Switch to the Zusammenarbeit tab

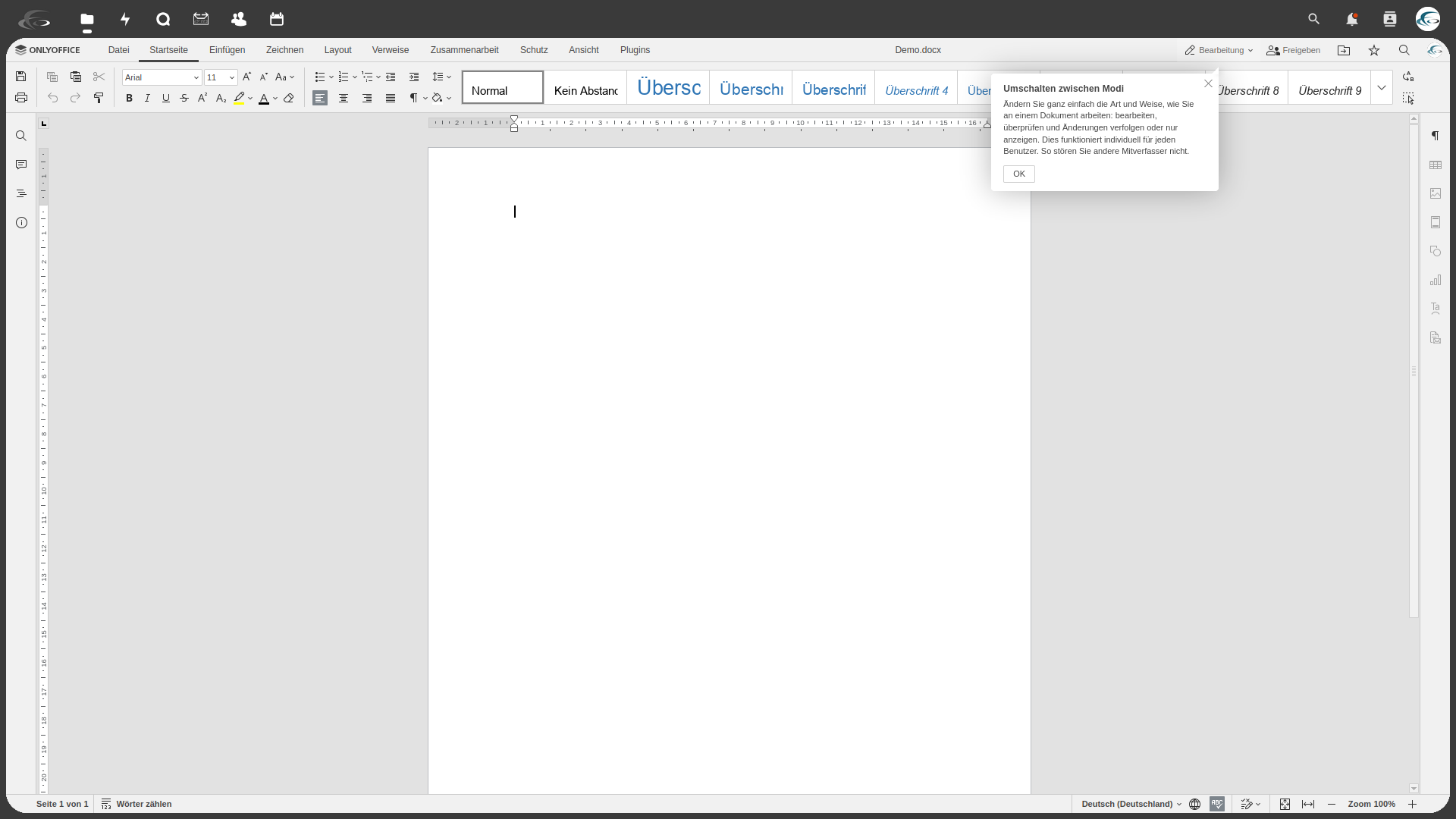click(464, 50)
